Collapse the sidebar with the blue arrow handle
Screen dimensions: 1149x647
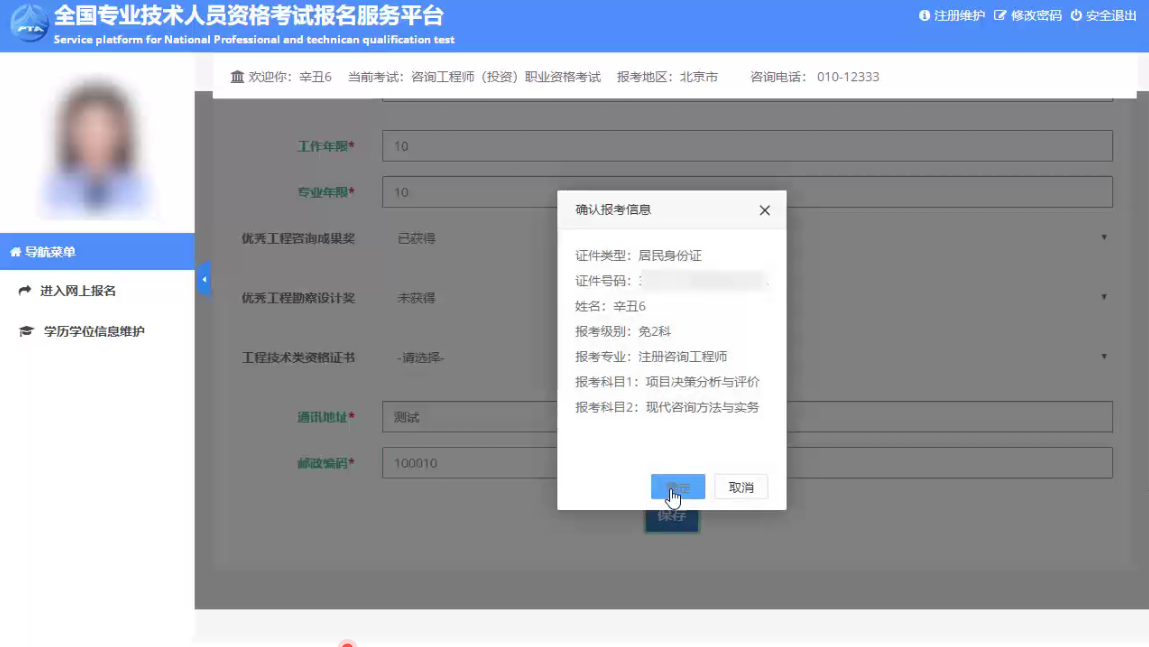(x=203, y=280)
